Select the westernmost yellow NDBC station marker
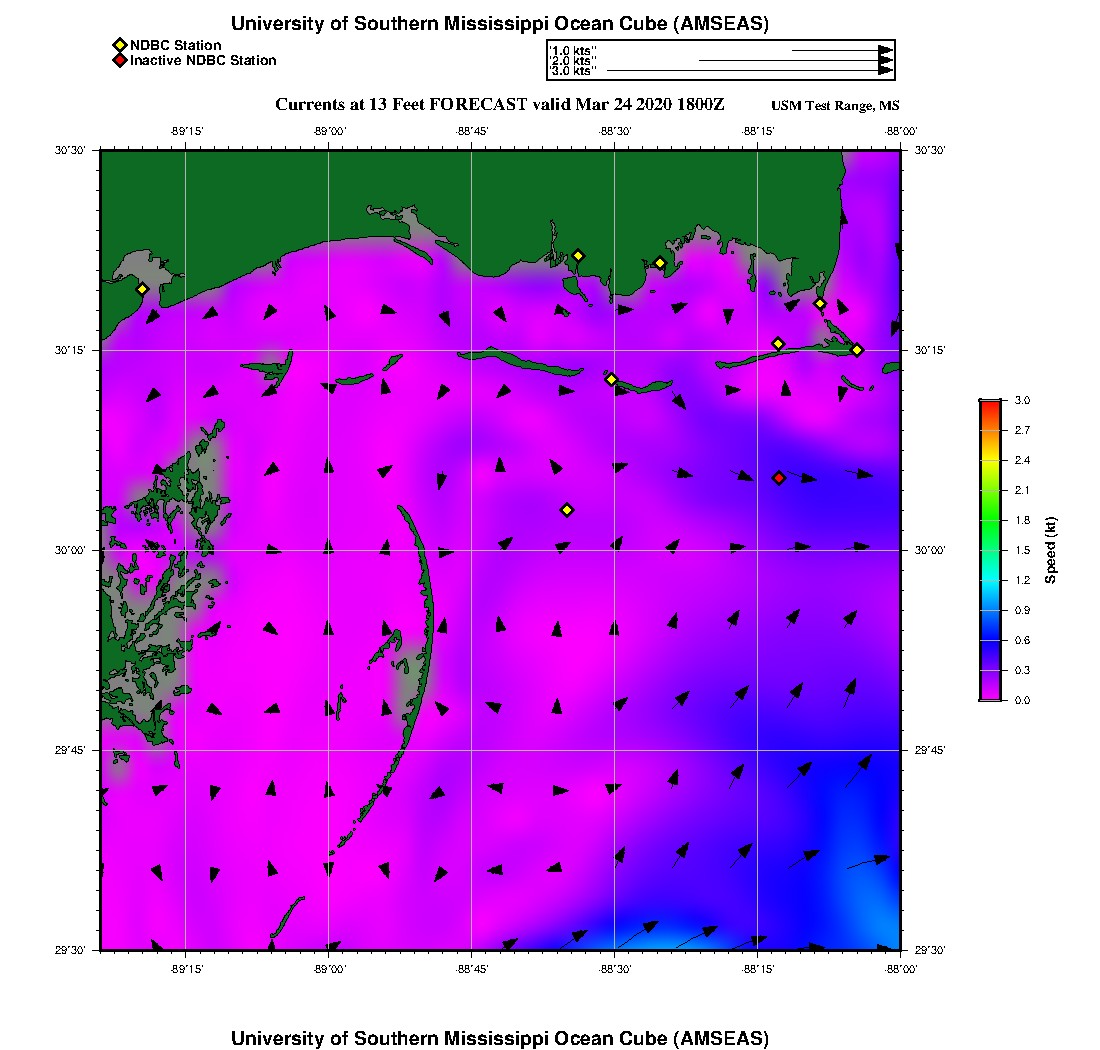The width and height of the screenshot is (1100, 1050). 142,289
